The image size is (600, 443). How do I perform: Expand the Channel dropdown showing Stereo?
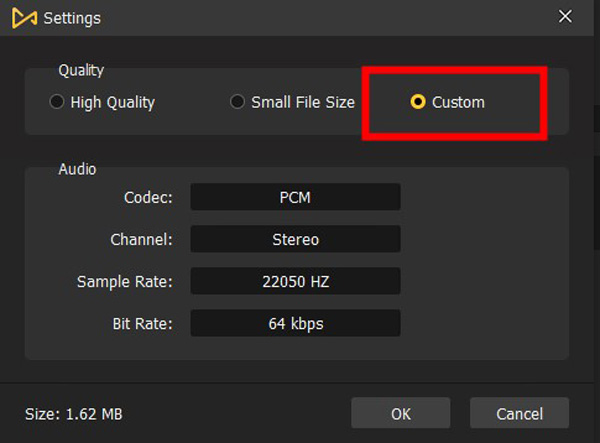[295, 239]
